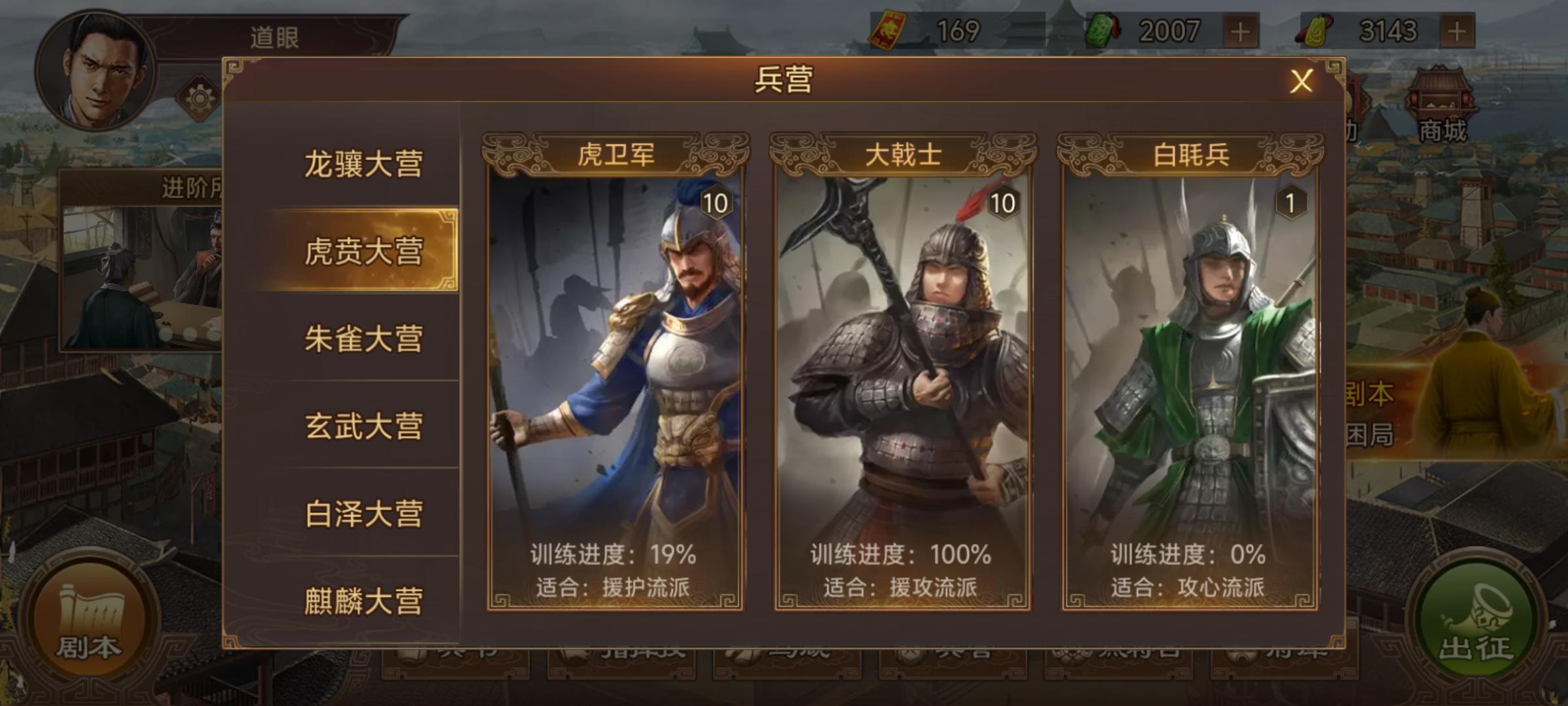
Task: Switch to 朱雀大营 camp
Action: coord(363,339)
